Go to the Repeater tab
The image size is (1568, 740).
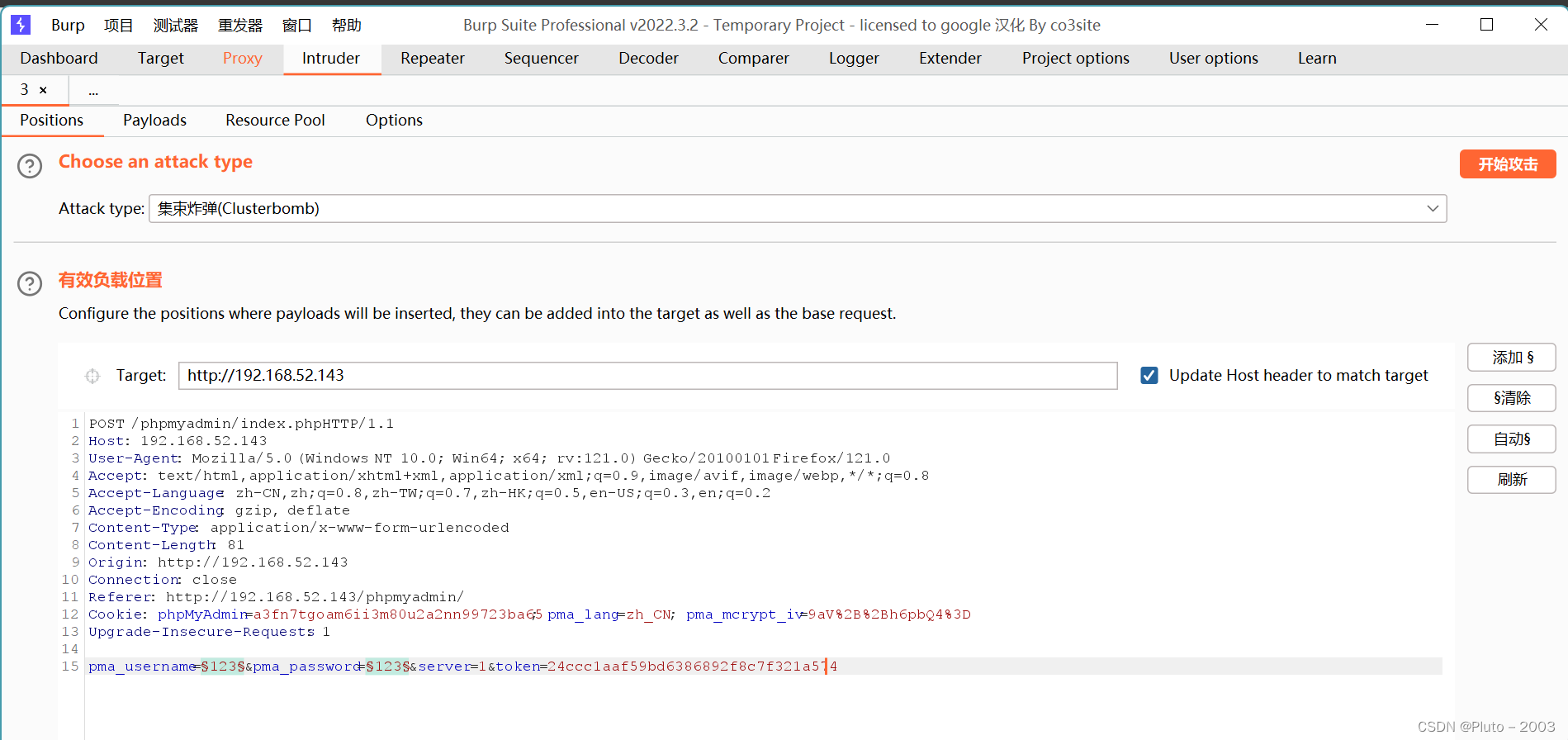click(433, 59)
